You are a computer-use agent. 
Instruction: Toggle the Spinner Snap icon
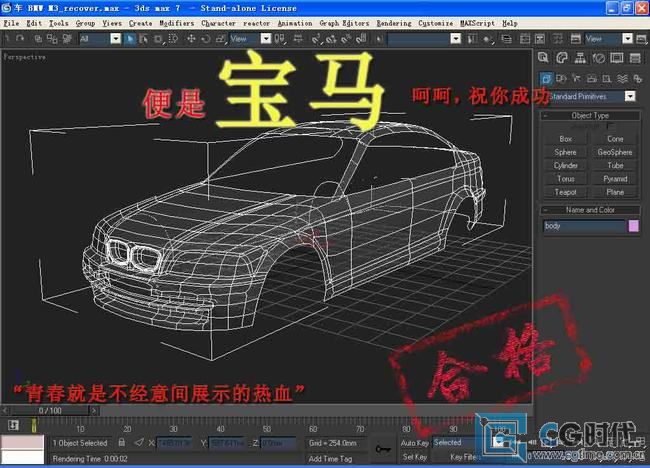(x=361, y=39)
